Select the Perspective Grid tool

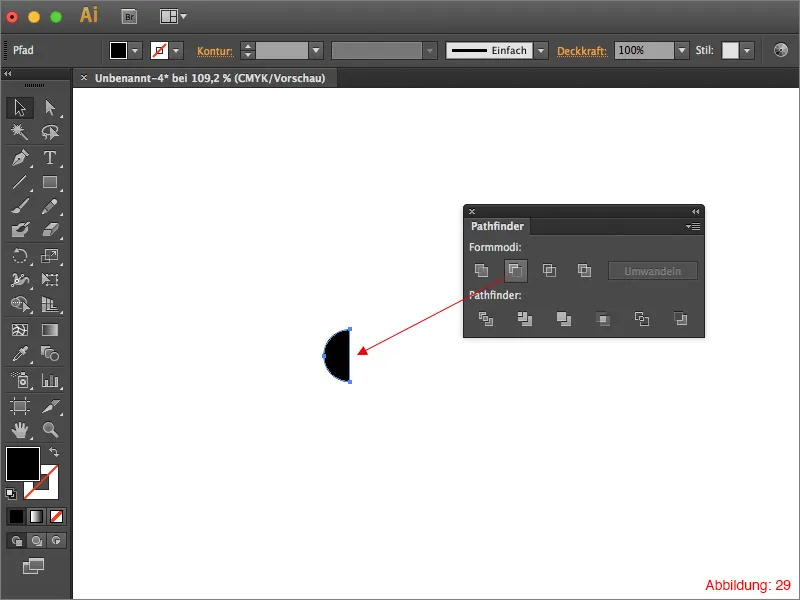point(49,304)
